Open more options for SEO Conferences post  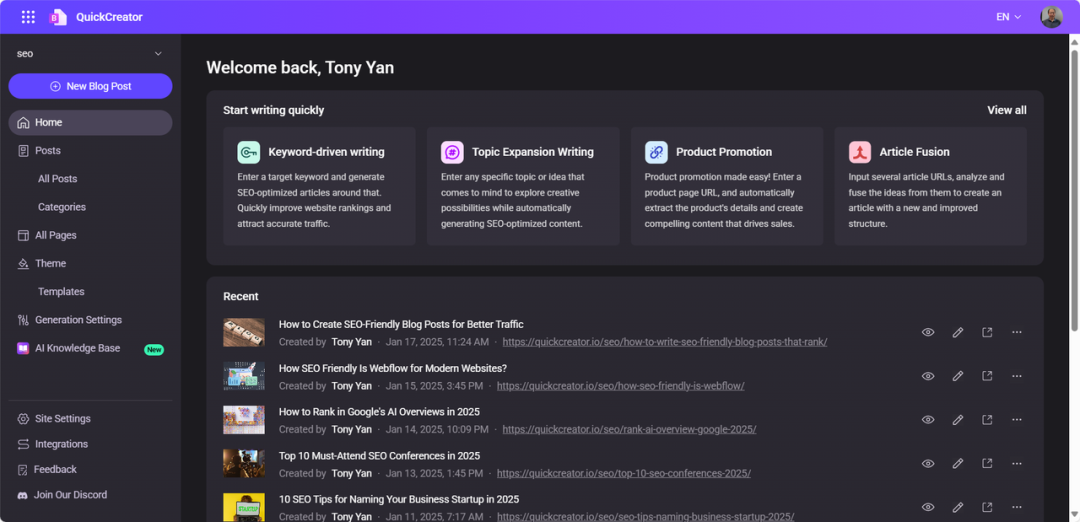pyautogui.click(x=1017, y=463)
